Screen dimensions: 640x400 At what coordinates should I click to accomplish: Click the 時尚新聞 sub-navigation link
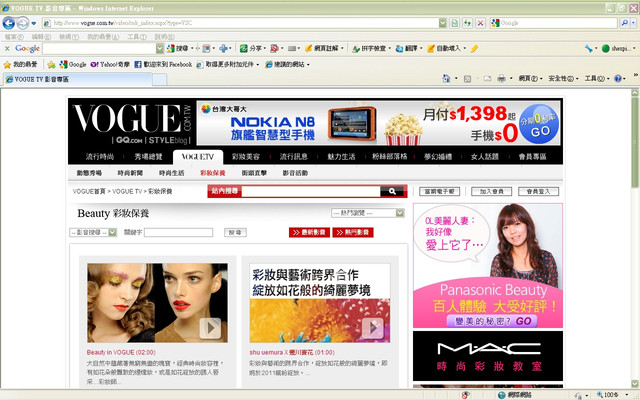point(130,173)
